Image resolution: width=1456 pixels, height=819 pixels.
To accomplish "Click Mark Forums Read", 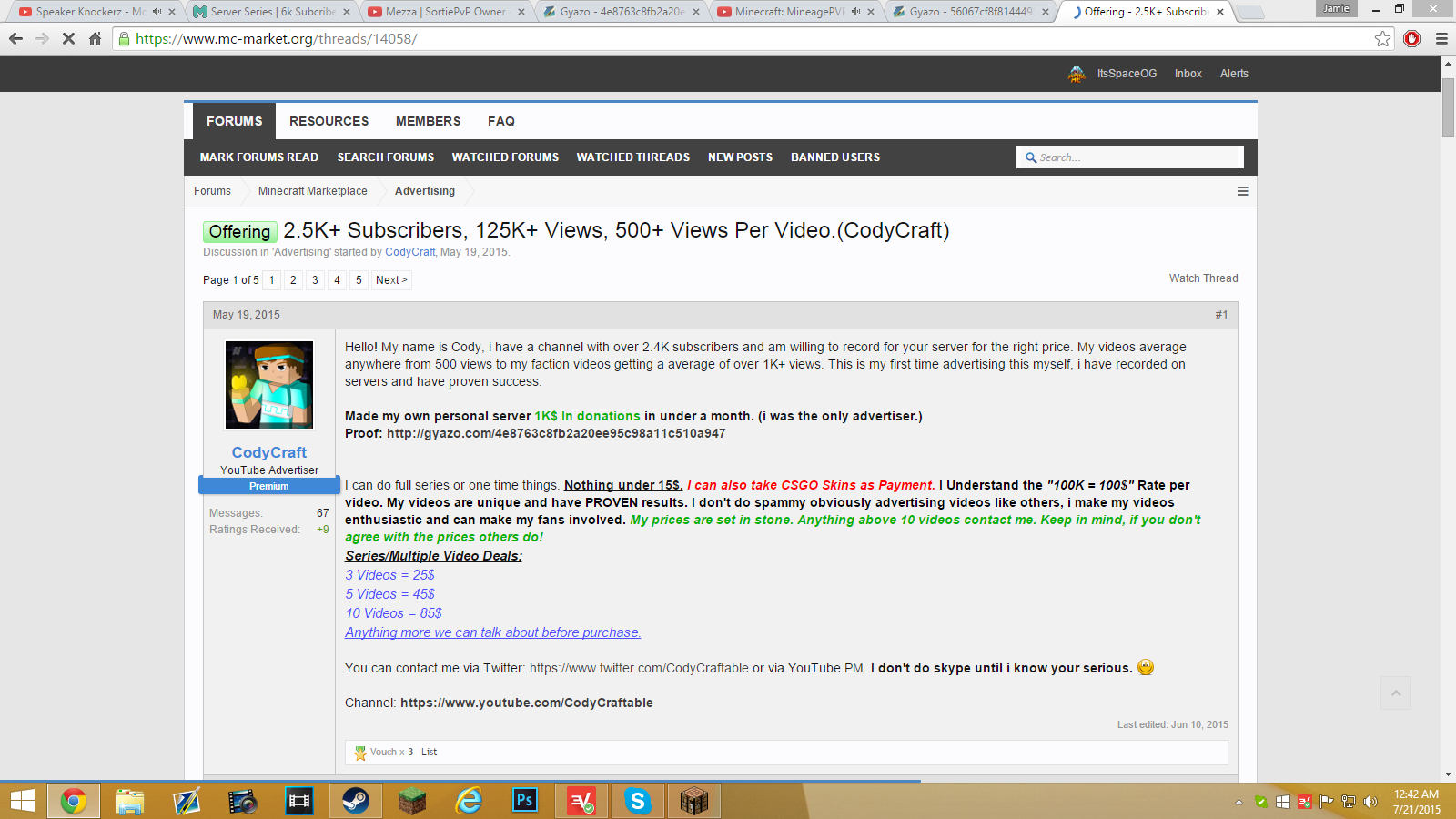I will tap(259, 157).
